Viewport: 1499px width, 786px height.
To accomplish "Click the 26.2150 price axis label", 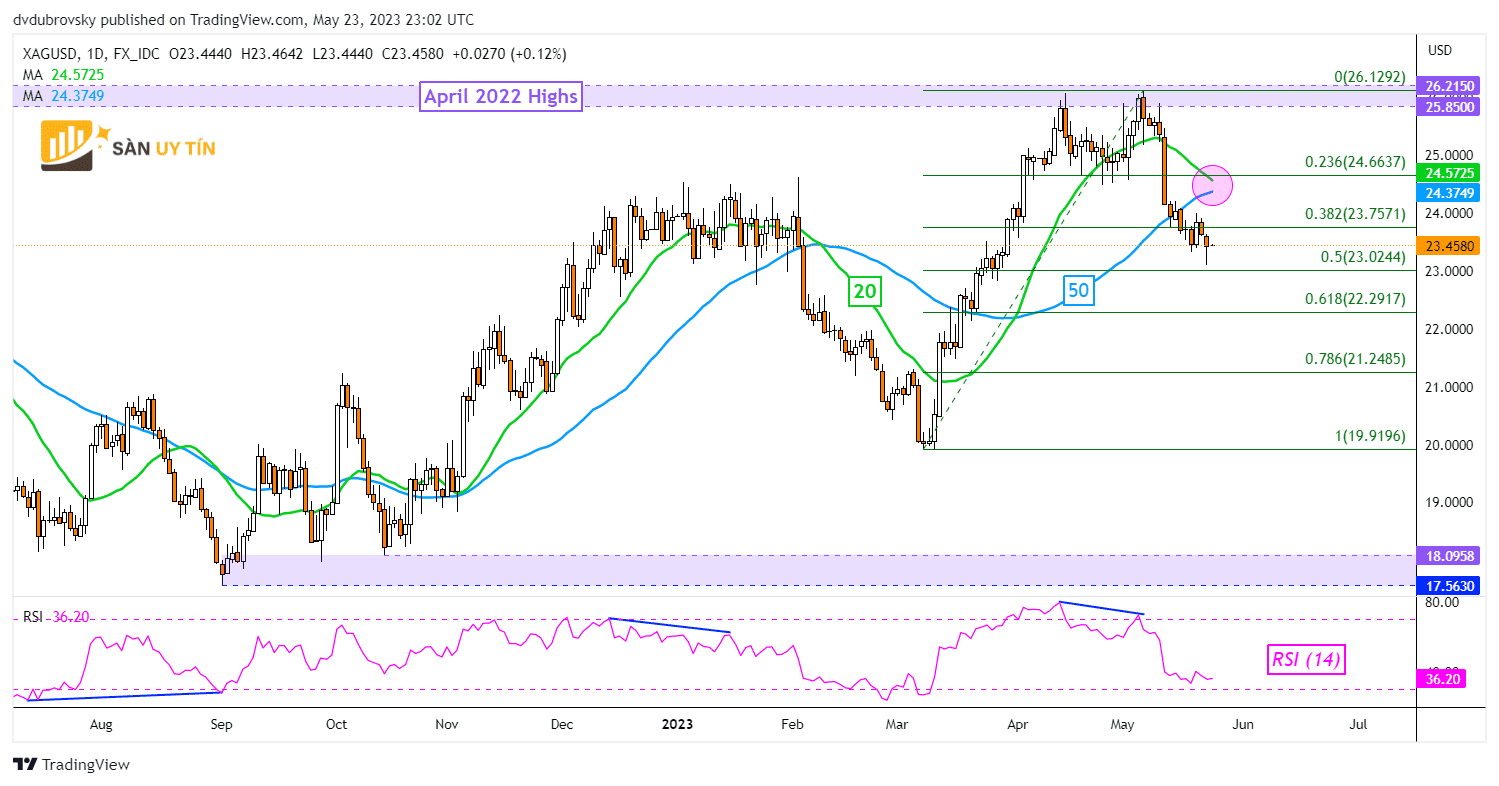I will (1449, 87).
